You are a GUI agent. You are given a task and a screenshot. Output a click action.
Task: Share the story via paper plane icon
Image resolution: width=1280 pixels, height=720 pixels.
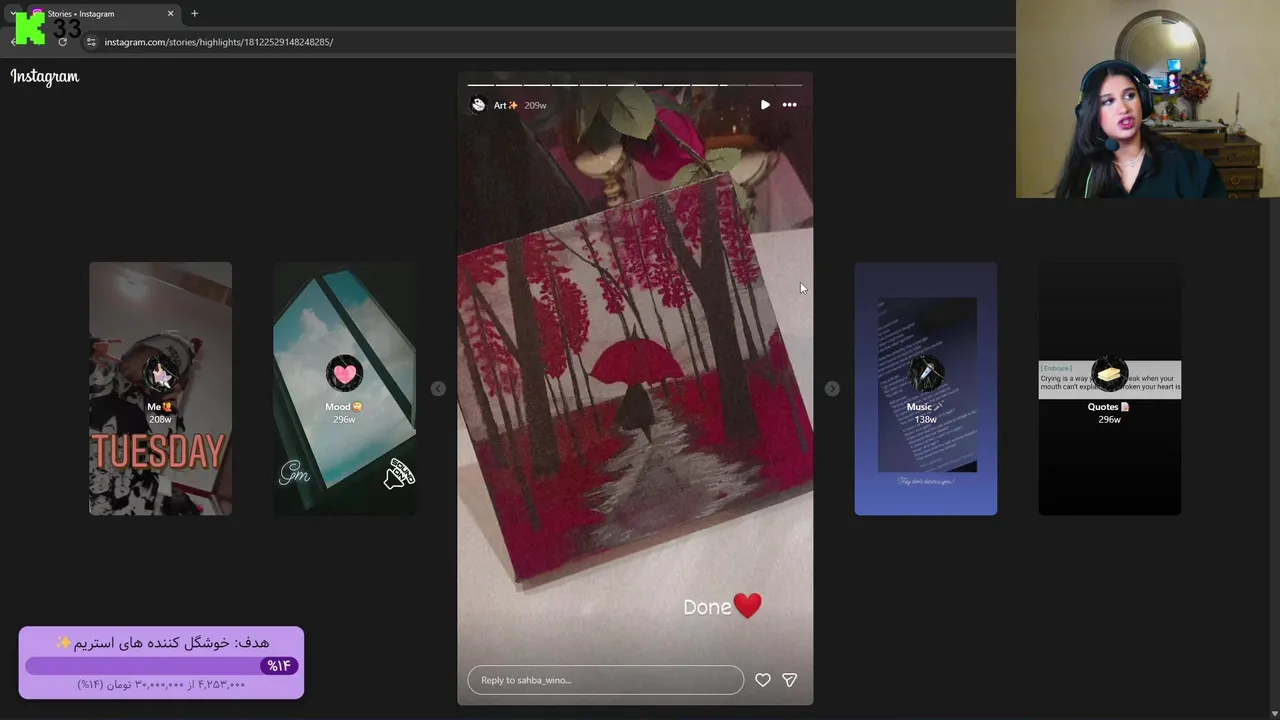[789, 680]
